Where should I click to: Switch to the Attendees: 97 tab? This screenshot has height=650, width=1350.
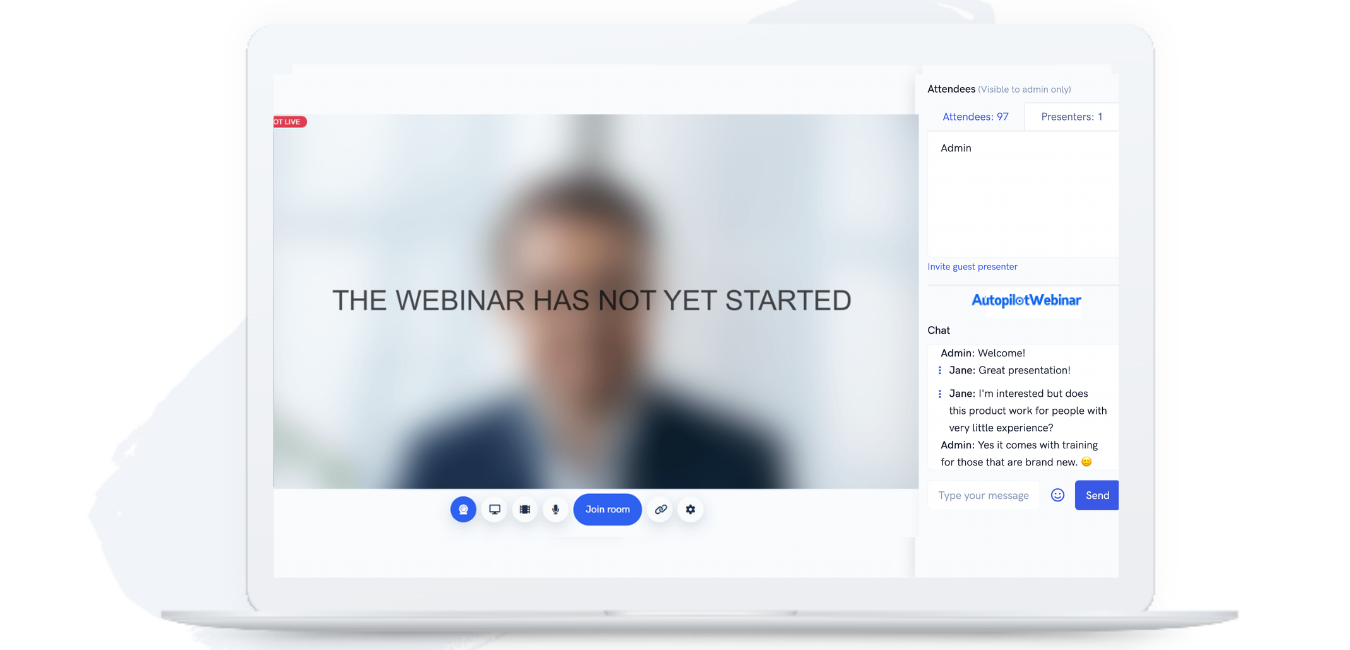(x=975, y=117)
